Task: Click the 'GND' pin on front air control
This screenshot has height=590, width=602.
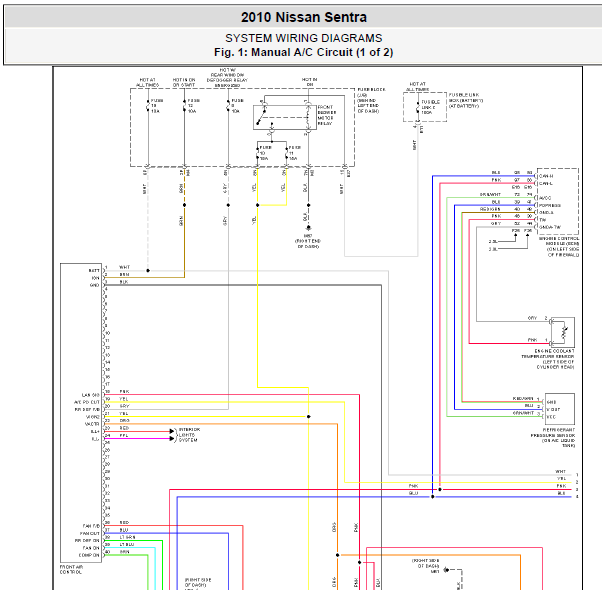Action: pos(95,285)
